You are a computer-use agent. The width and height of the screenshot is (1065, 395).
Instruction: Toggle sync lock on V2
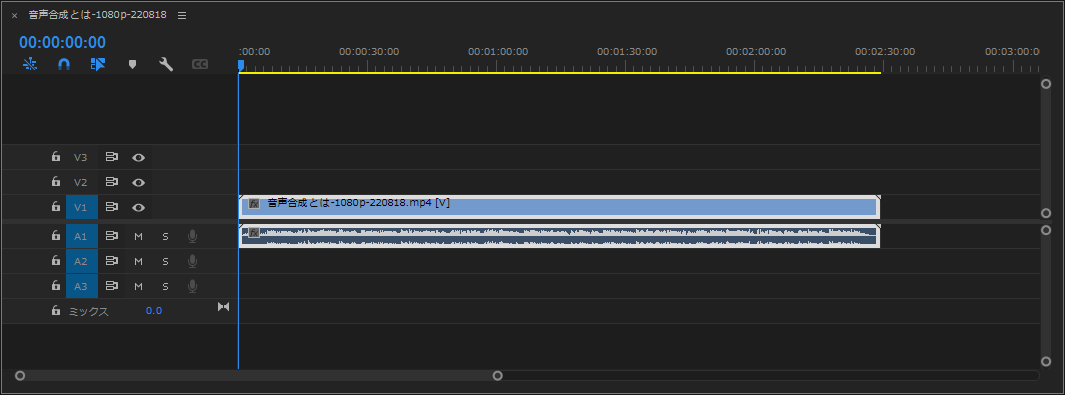111,182
